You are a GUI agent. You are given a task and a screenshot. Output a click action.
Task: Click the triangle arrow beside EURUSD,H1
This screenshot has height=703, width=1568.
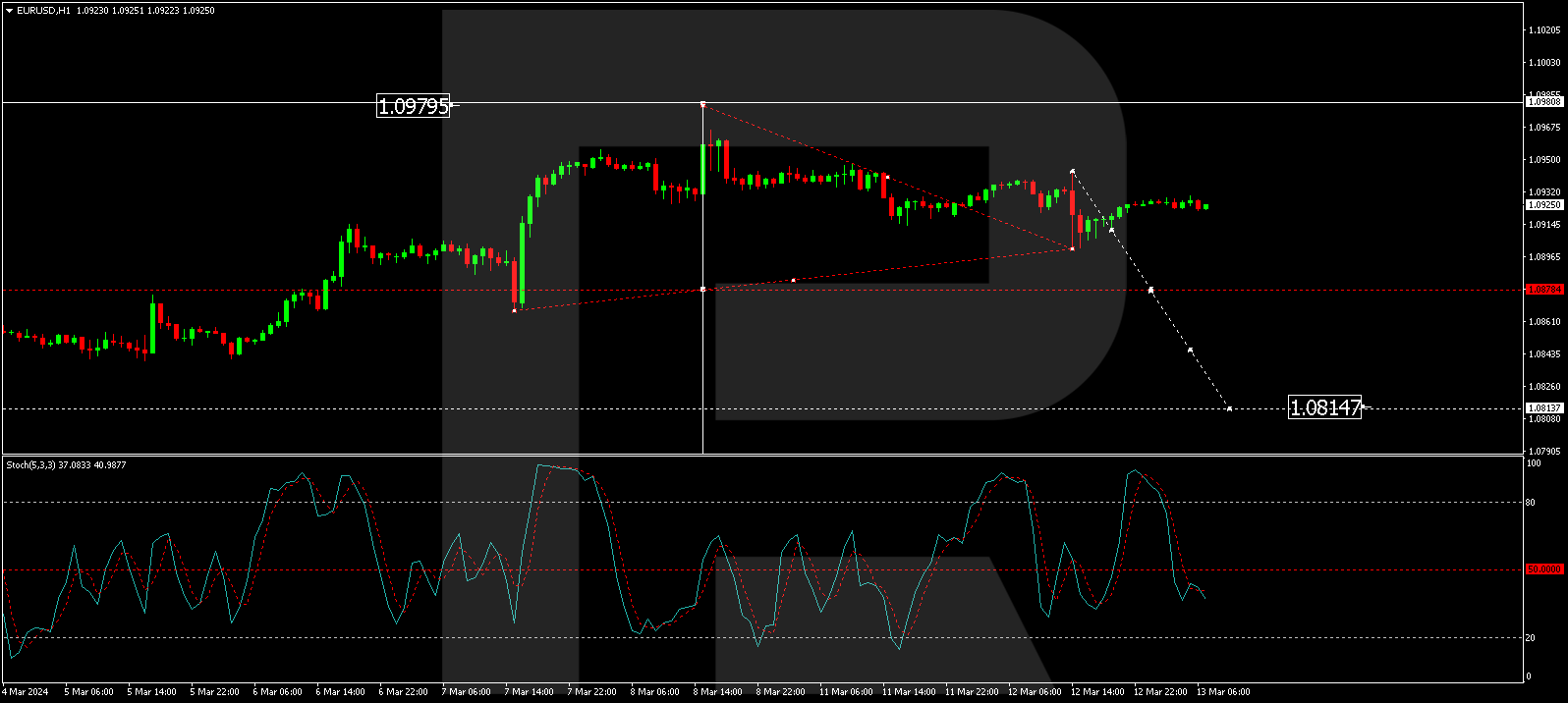point(9,10)
